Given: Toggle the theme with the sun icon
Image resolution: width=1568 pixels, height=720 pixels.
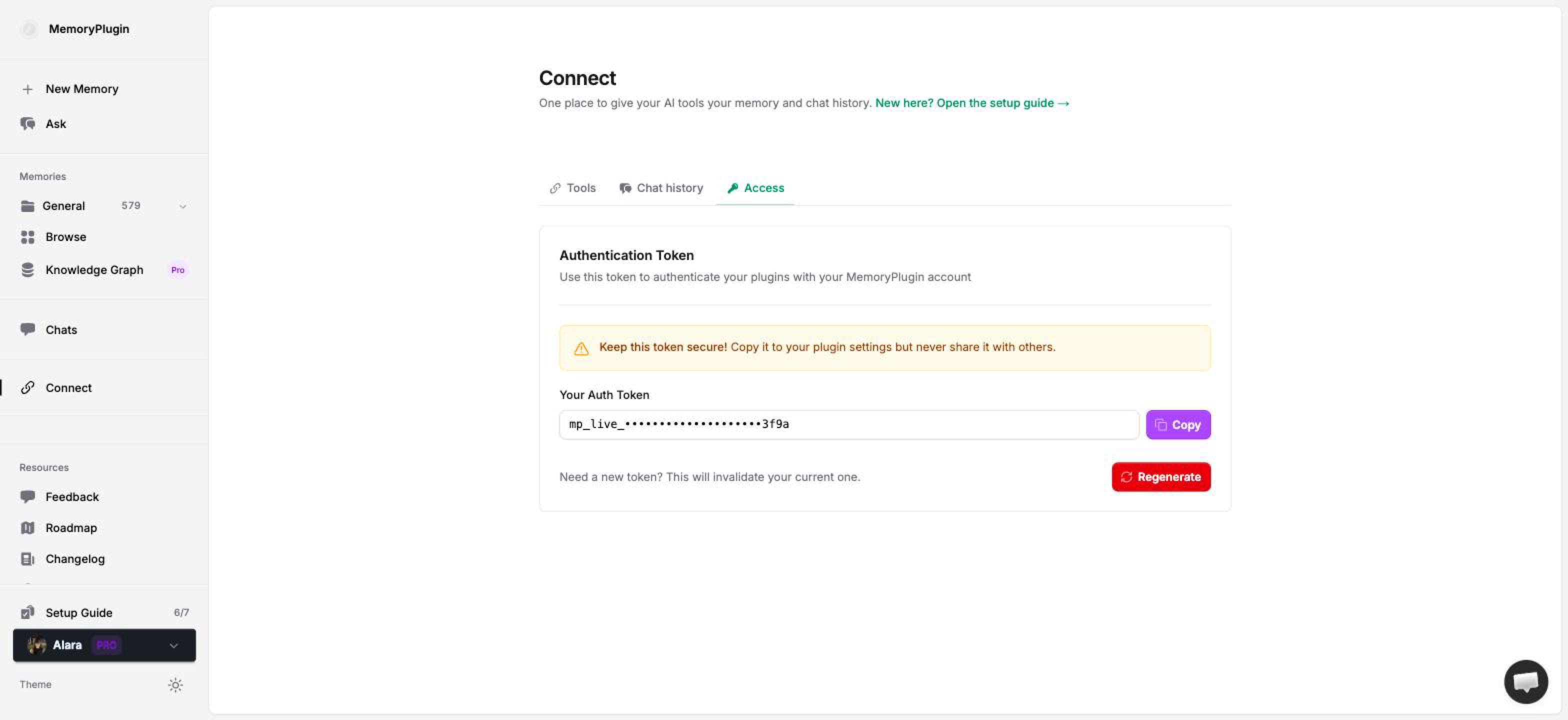Looking at the screenshot, I should click(175, 684).
